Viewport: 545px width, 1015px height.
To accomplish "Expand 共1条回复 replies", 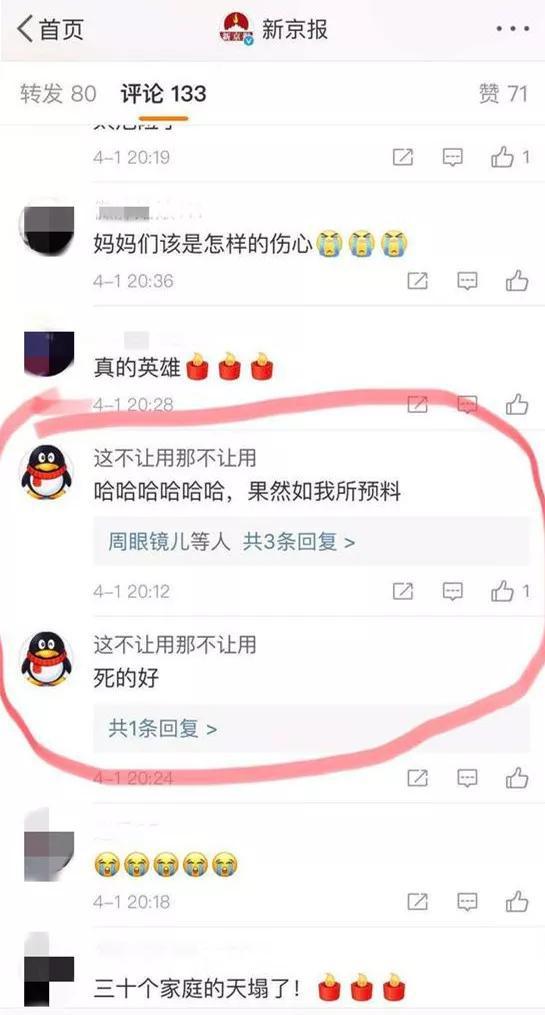I will (x=162, y=729).
